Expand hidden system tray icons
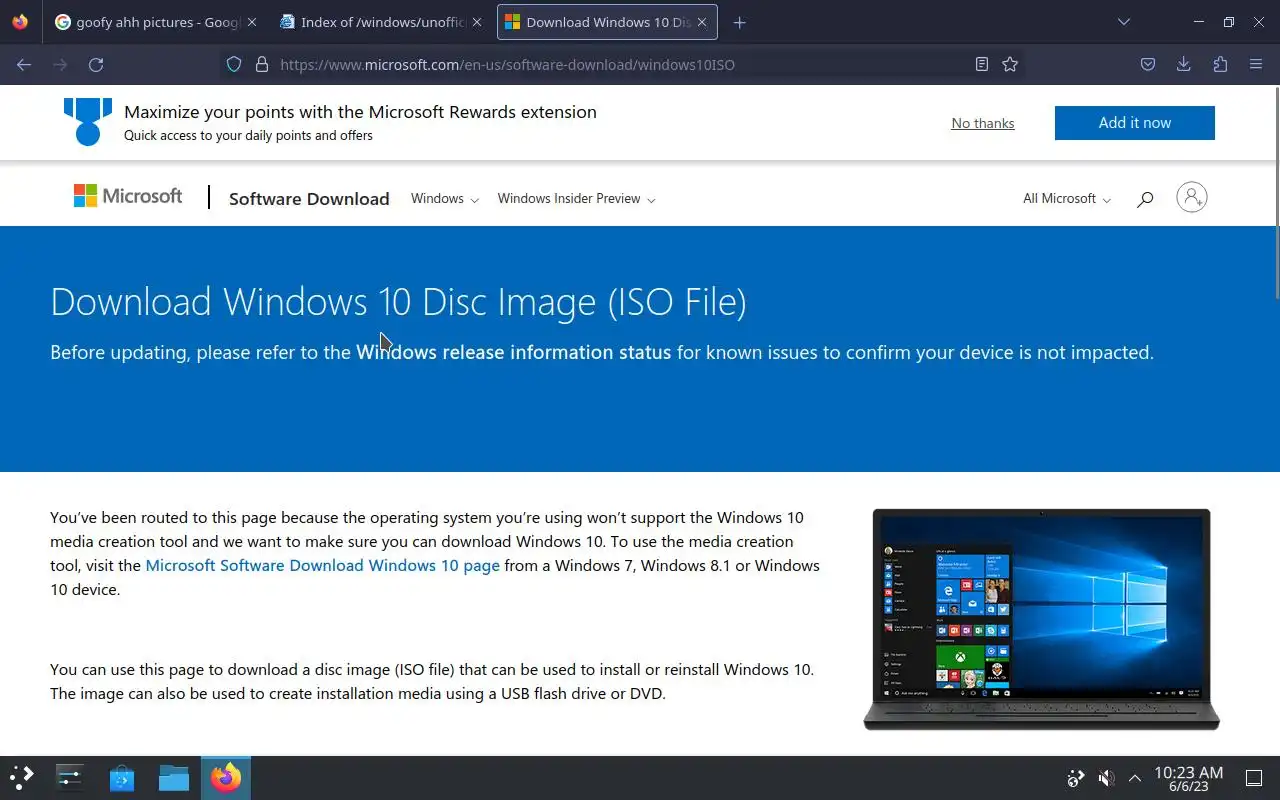This screenshot has width=1280, height=800. point(1135,777)
